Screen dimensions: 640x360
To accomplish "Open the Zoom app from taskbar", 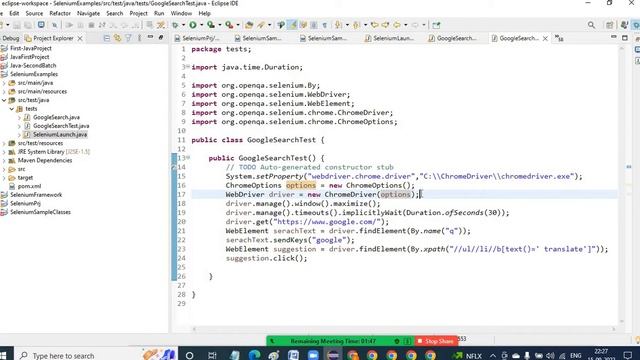I will pos(313,356).
